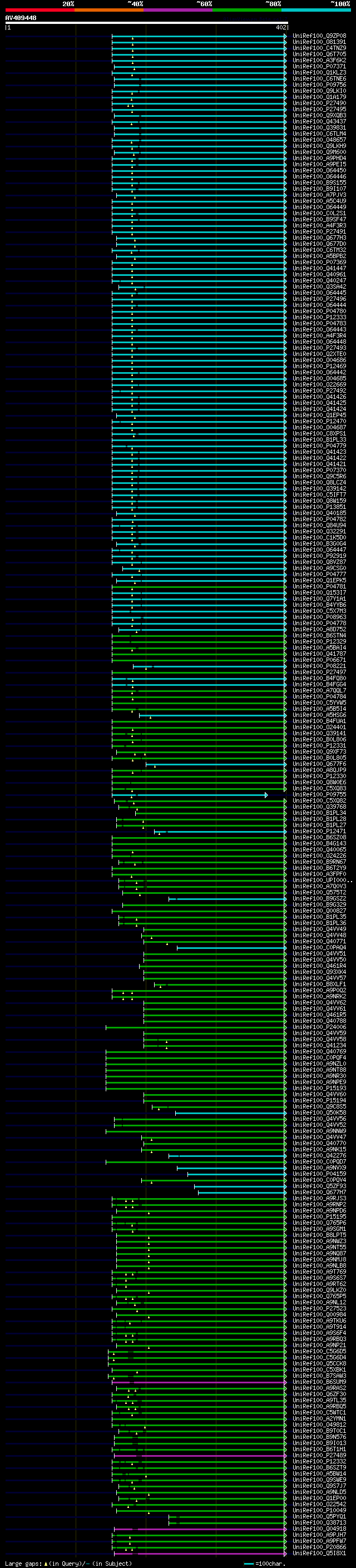
Task: Select the UniRef100_P12329 label
Action: (319, 641)
